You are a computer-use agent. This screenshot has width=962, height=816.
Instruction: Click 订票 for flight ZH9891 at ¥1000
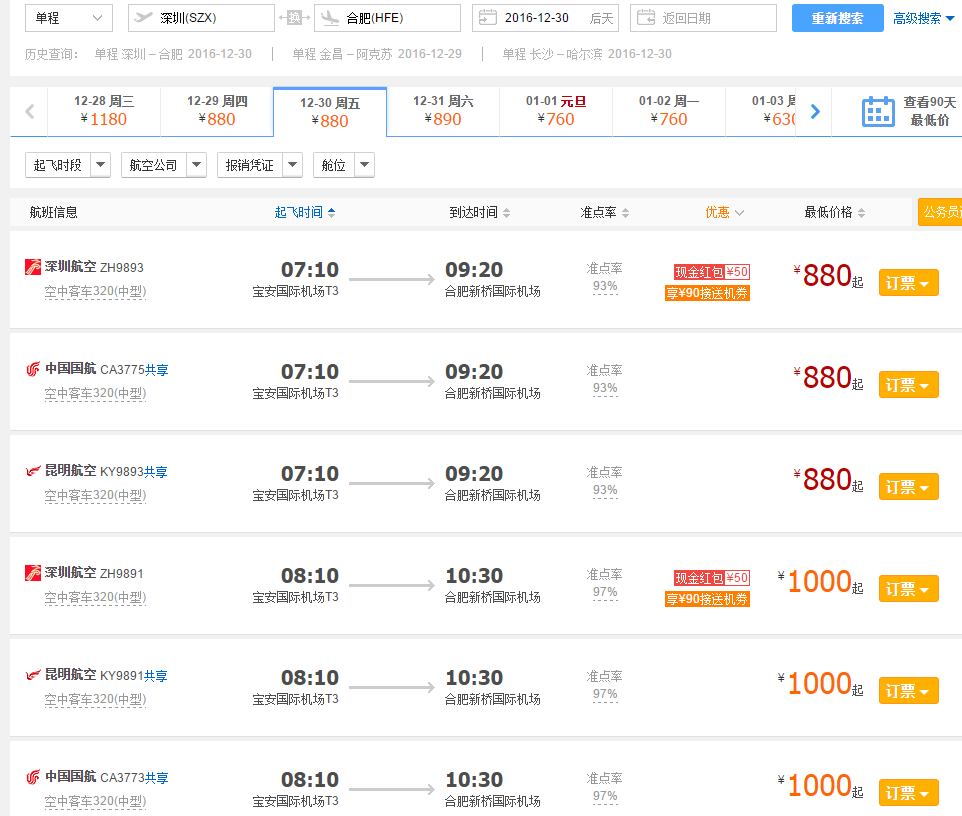[x=908, y=589]
